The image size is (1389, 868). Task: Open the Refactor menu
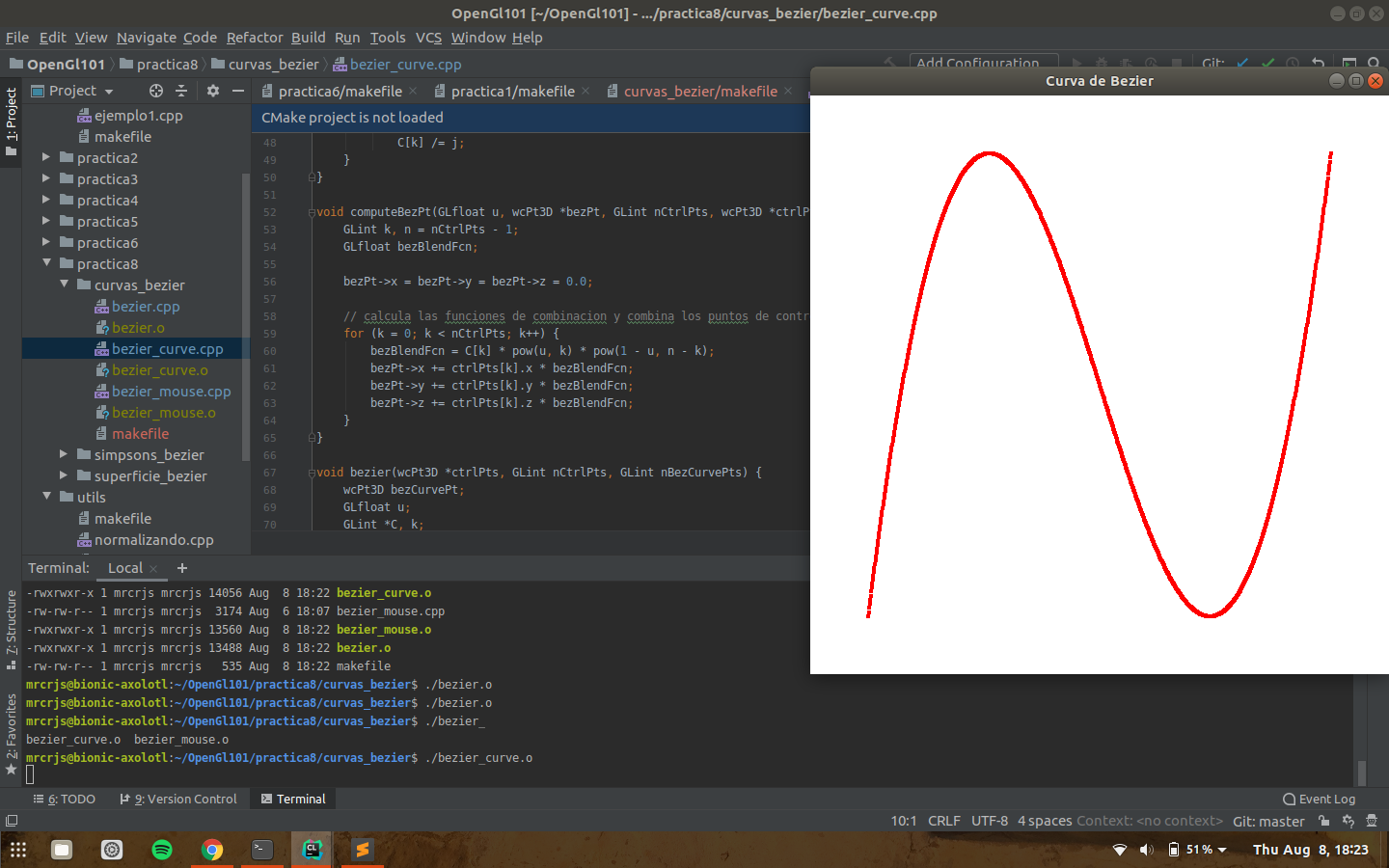point(255,38)
